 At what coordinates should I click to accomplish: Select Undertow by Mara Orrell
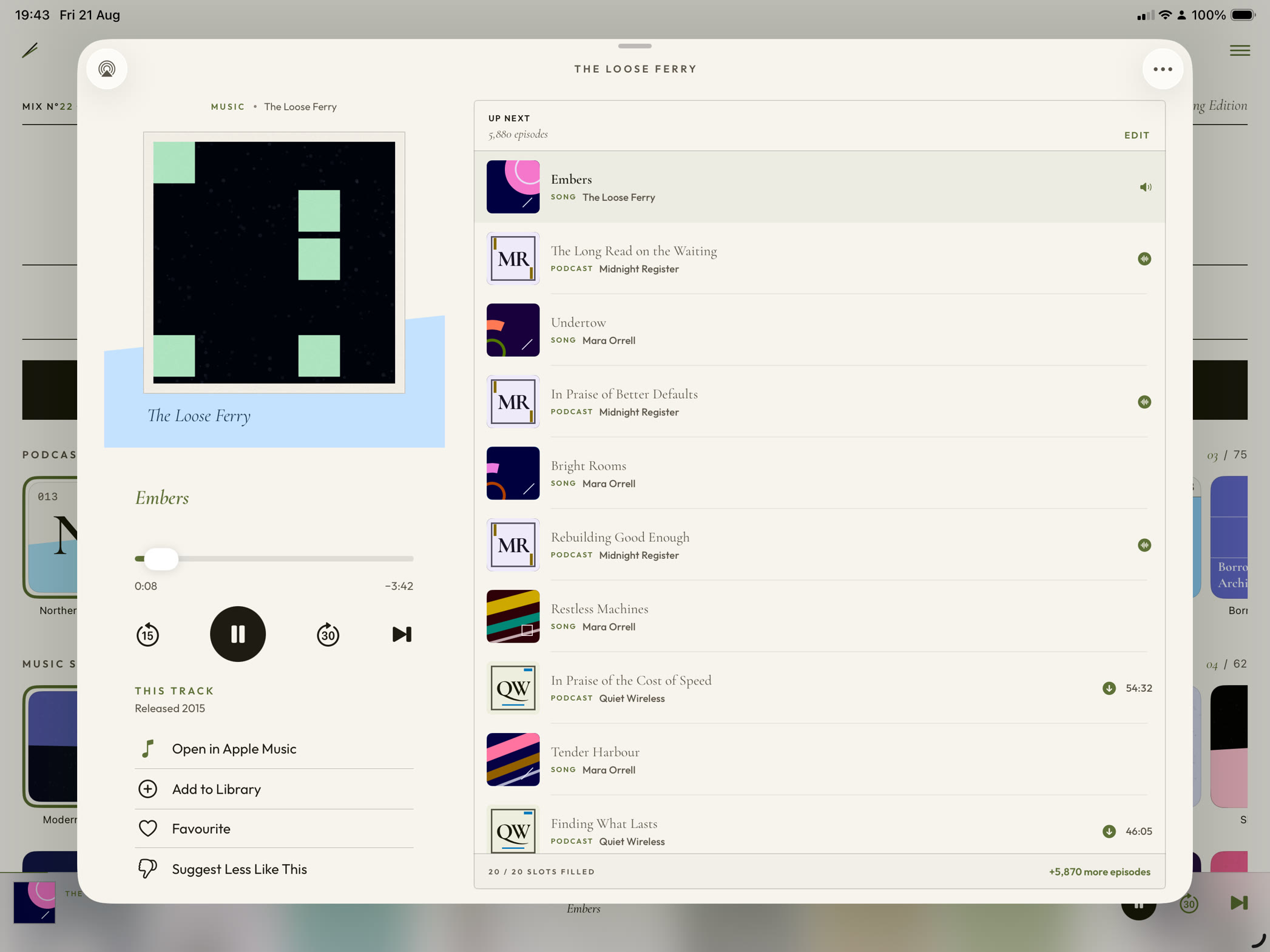coord(819,331)
